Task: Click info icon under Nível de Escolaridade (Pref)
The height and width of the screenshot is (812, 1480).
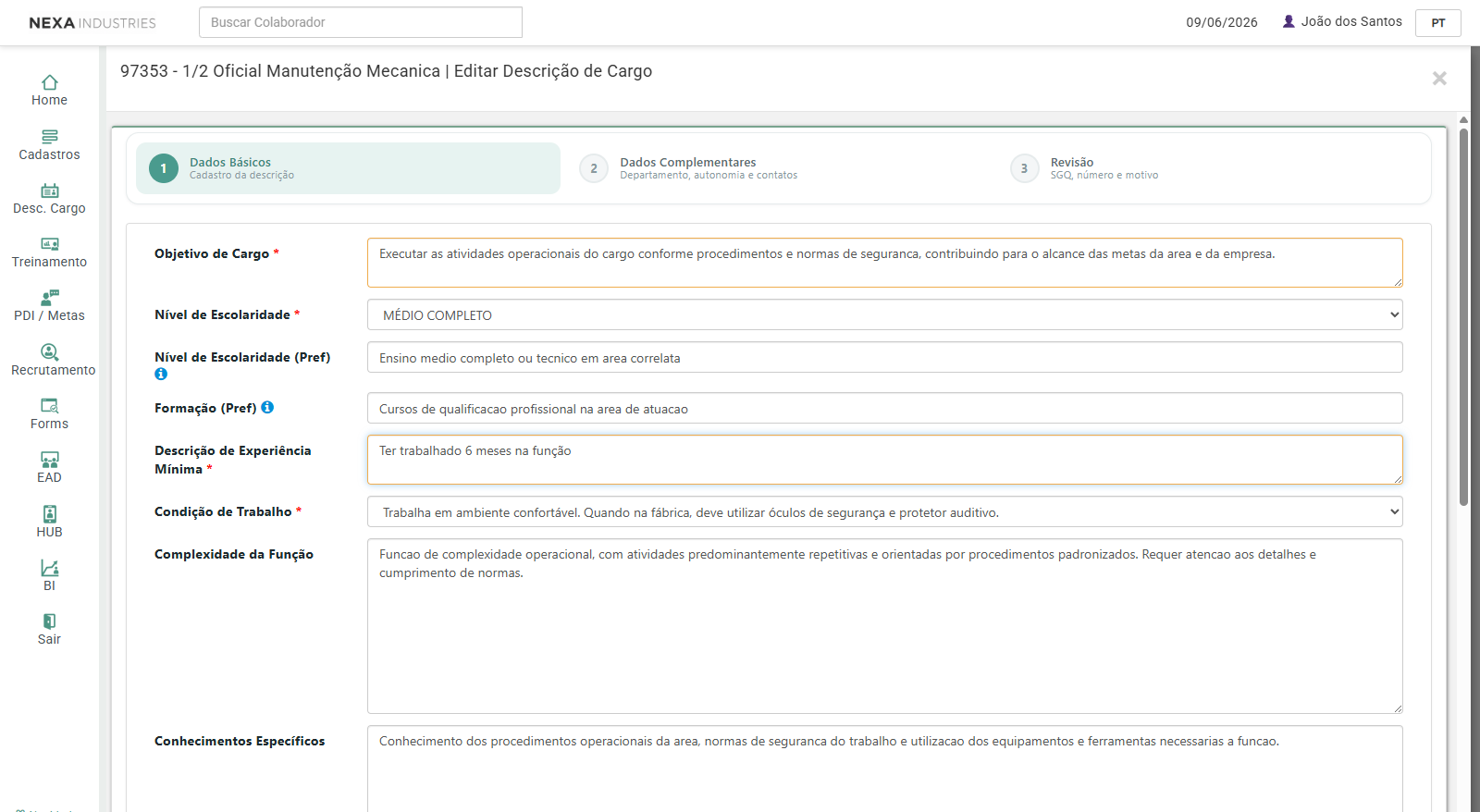Action: tap(161, 374)
